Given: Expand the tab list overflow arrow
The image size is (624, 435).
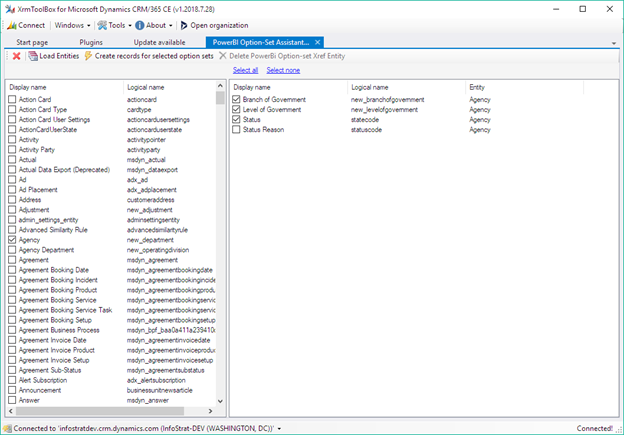Looking at the screenshot, I should click(614, 43).
